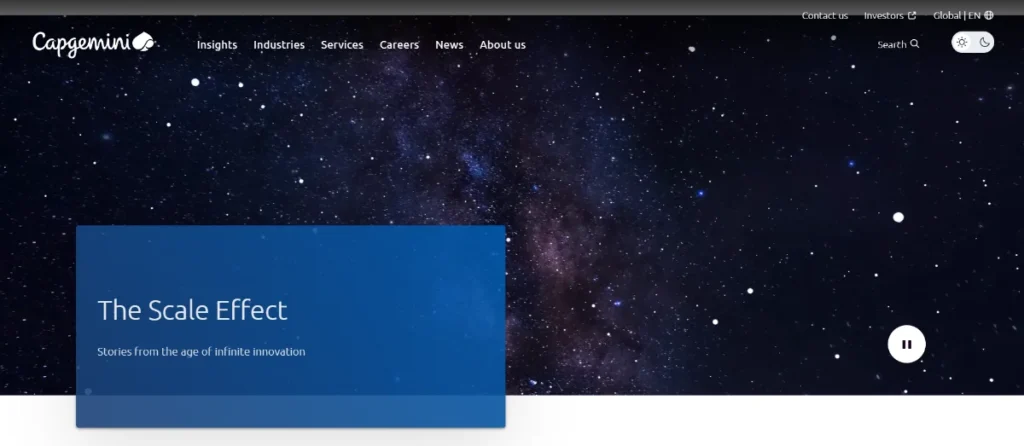This screenshot has height=446, width=1024.
Task: Expand the Insights navigation menu
Action: tap(217, 45)
